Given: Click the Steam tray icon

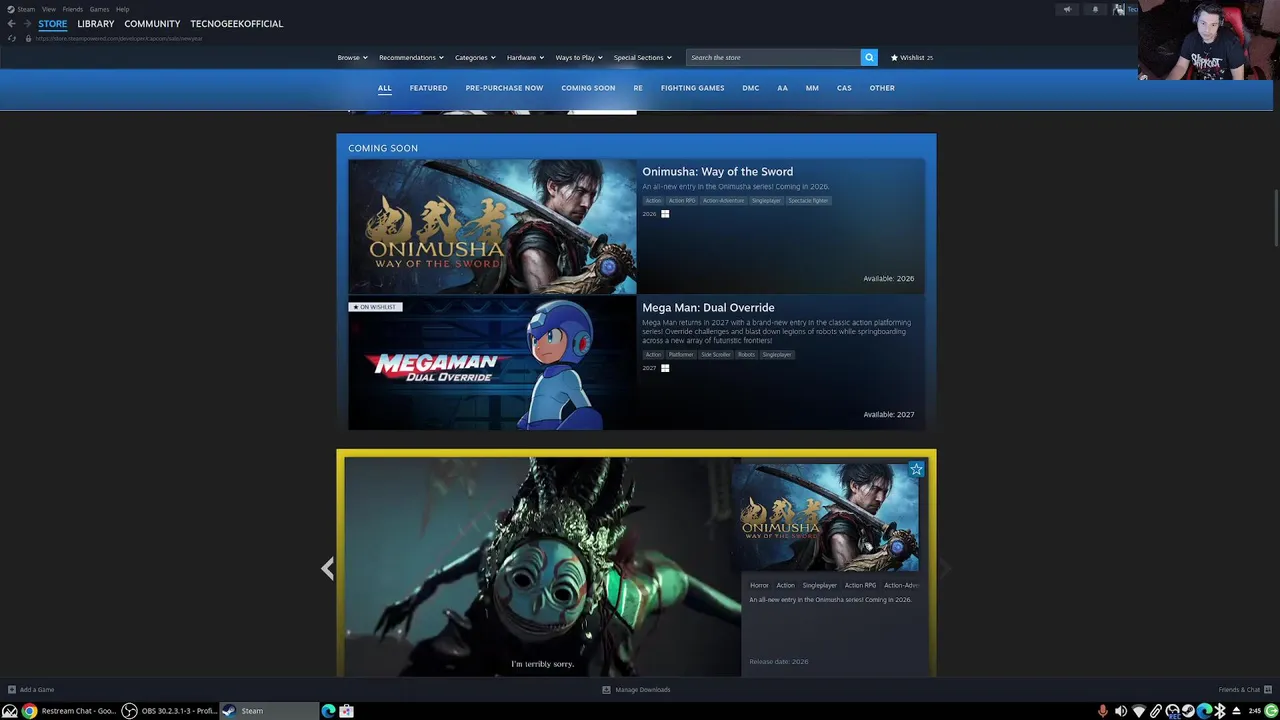Looking at the screenshot, I should tap(1188, 711).
